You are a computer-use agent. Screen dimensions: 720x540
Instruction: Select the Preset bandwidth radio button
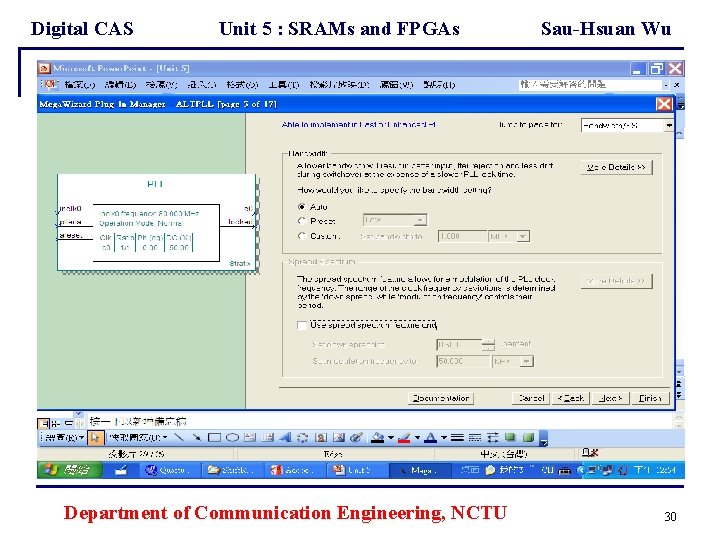(x=302, y=221)
